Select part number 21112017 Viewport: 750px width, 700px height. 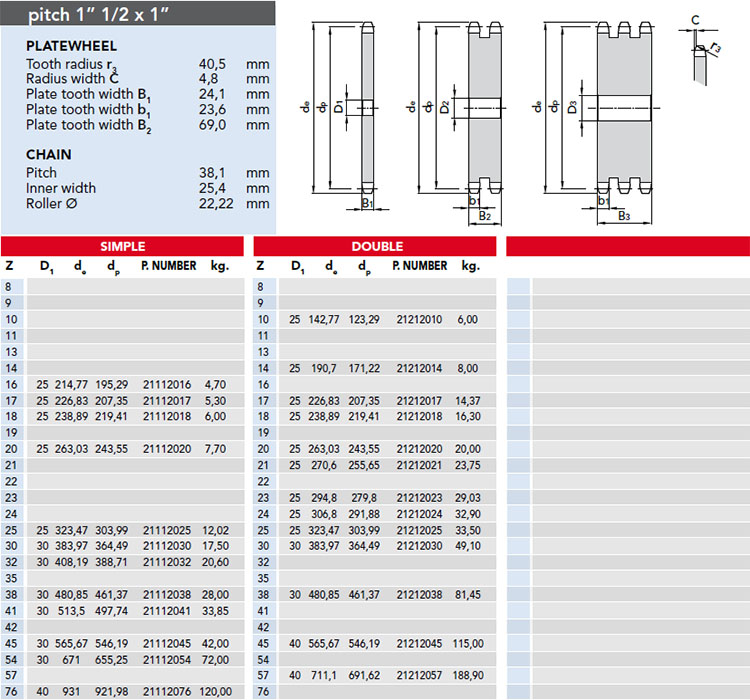click(167, 400)
